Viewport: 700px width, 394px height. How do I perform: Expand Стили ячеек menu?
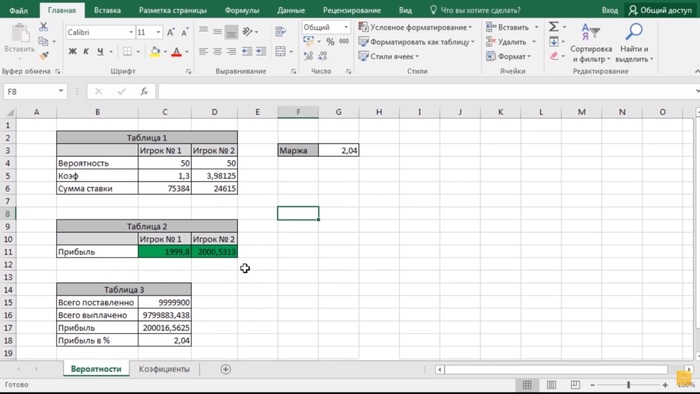click(x=388, y=56)
